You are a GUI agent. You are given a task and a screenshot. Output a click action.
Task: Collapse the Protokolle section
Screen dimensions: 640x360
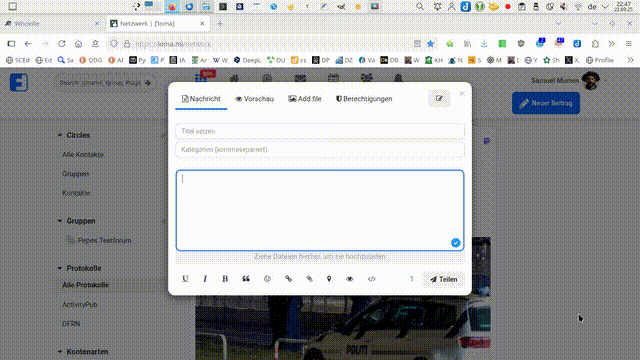coord(60,268)
